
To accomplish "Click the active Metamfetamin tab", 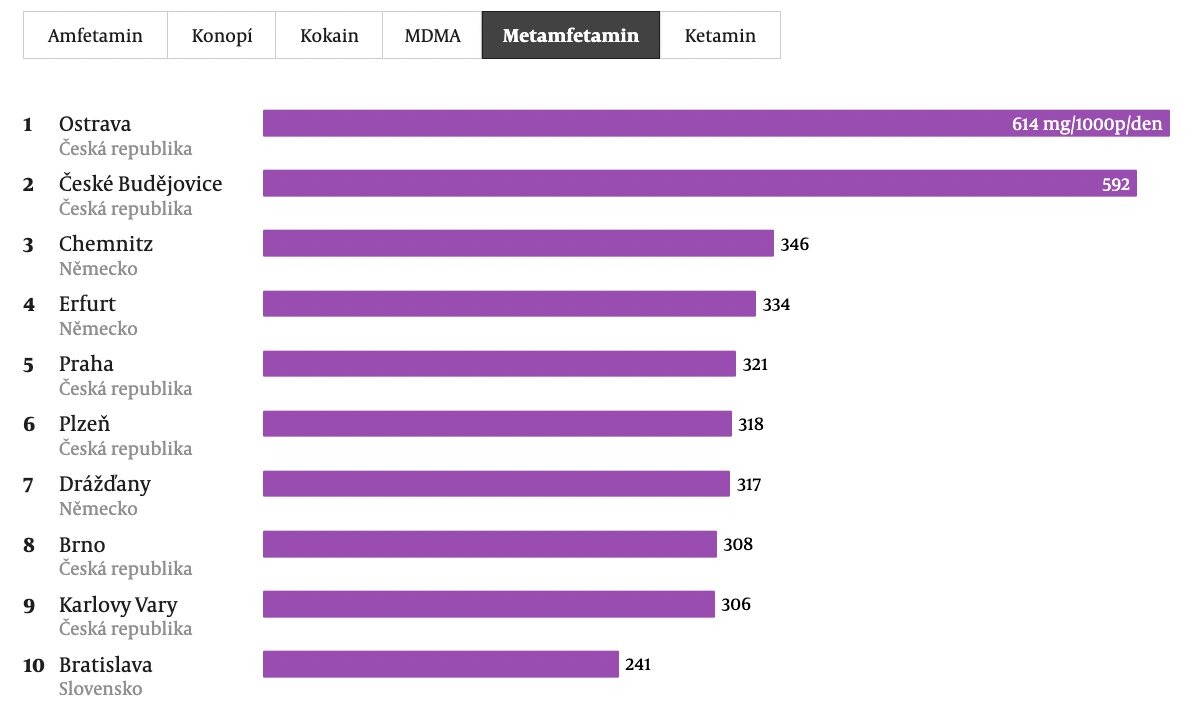I will pos(570,36).
